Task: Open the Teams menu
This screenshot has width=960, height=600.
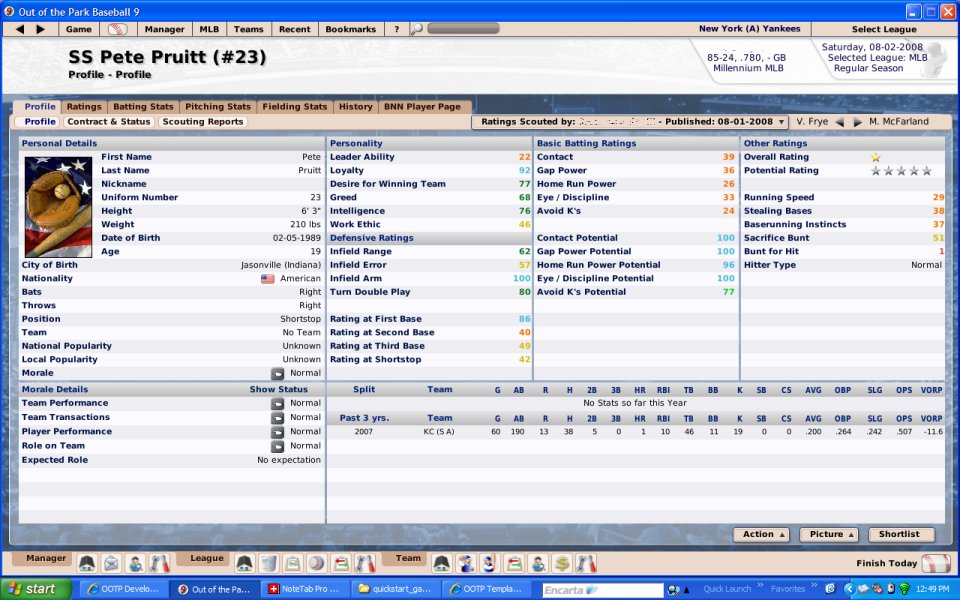Action: pyautogui.click(x=249, y=29)
